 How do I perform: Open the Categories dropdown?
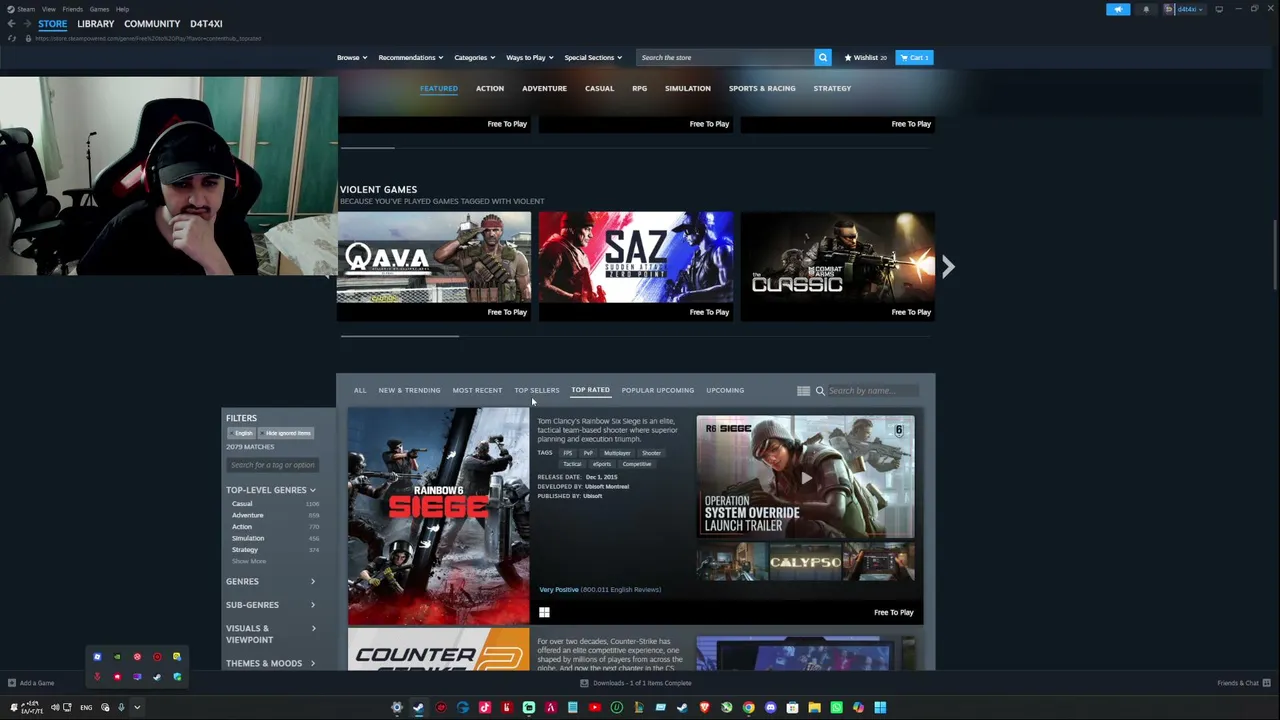[475, 57]
